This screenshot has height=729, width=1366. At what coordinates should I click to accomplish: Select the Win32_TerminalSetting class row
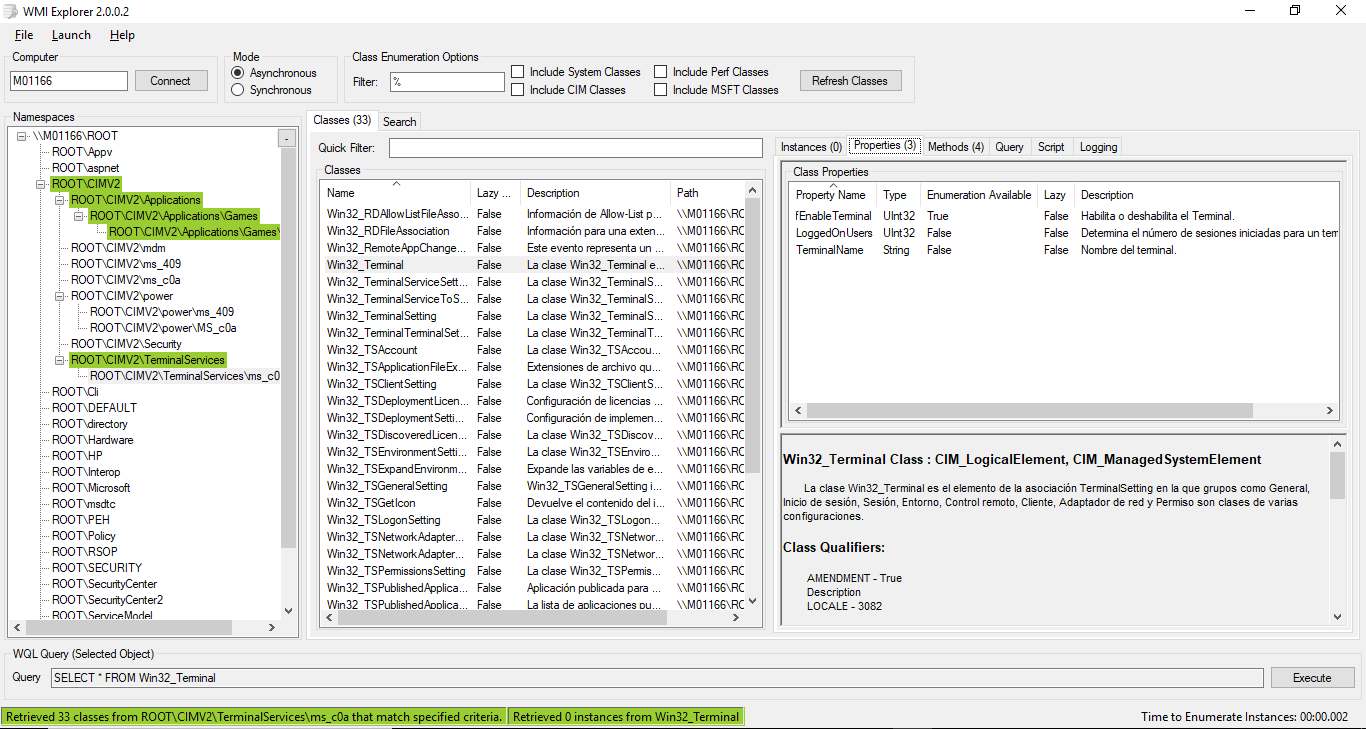(534, 316)
